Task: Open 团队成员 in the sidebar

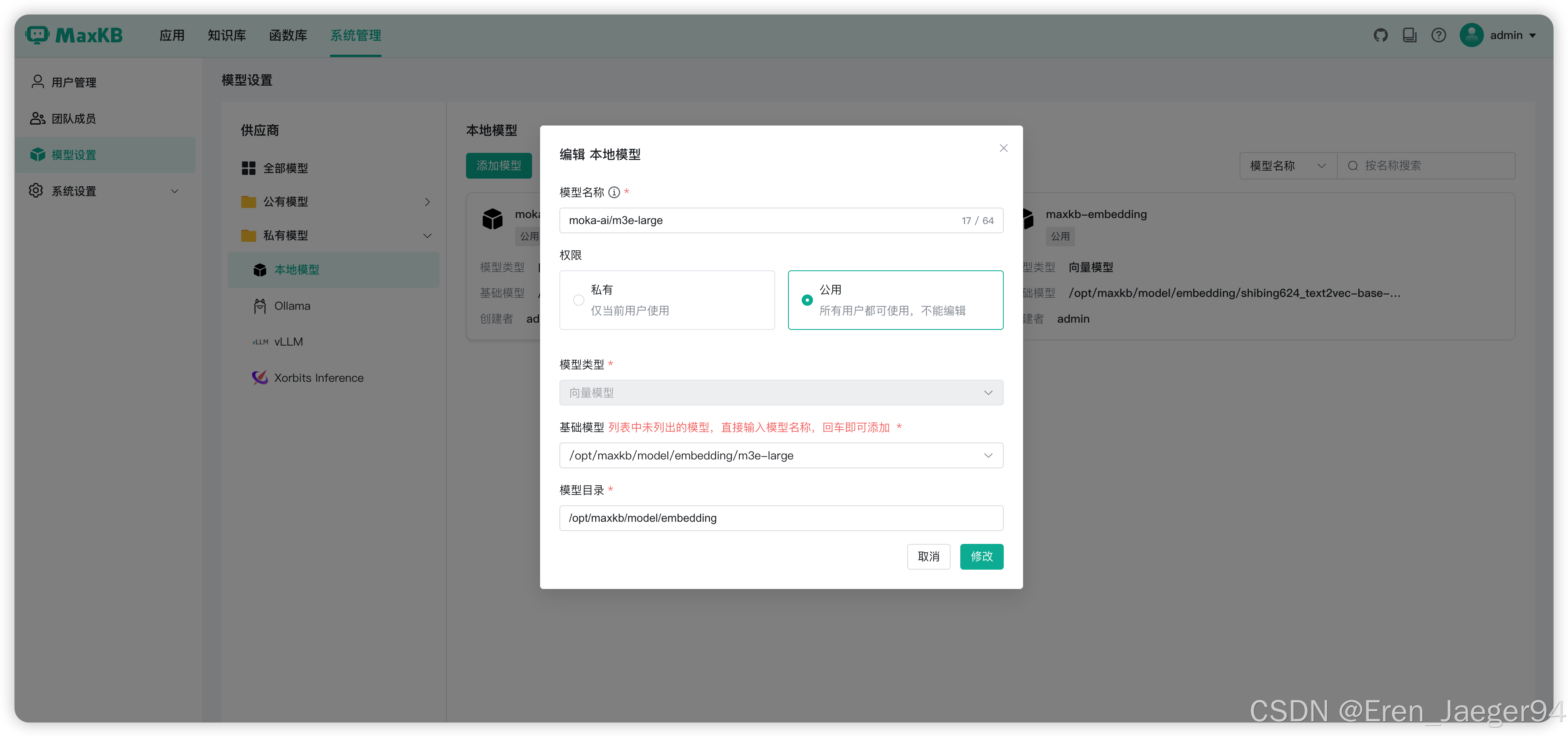Action: 105,119
